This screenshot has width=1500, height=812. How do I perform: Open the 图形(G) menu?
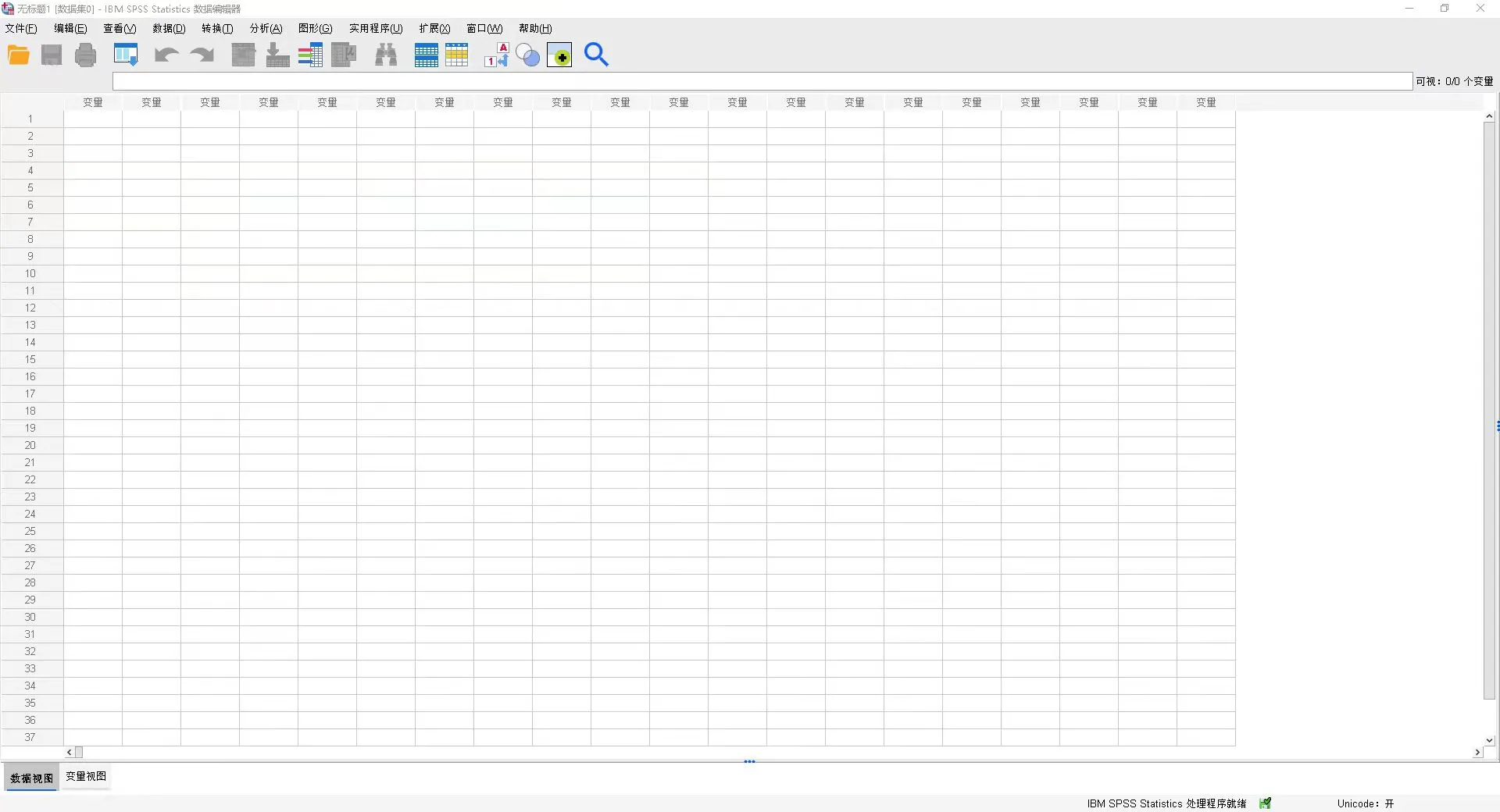[315, 28]
